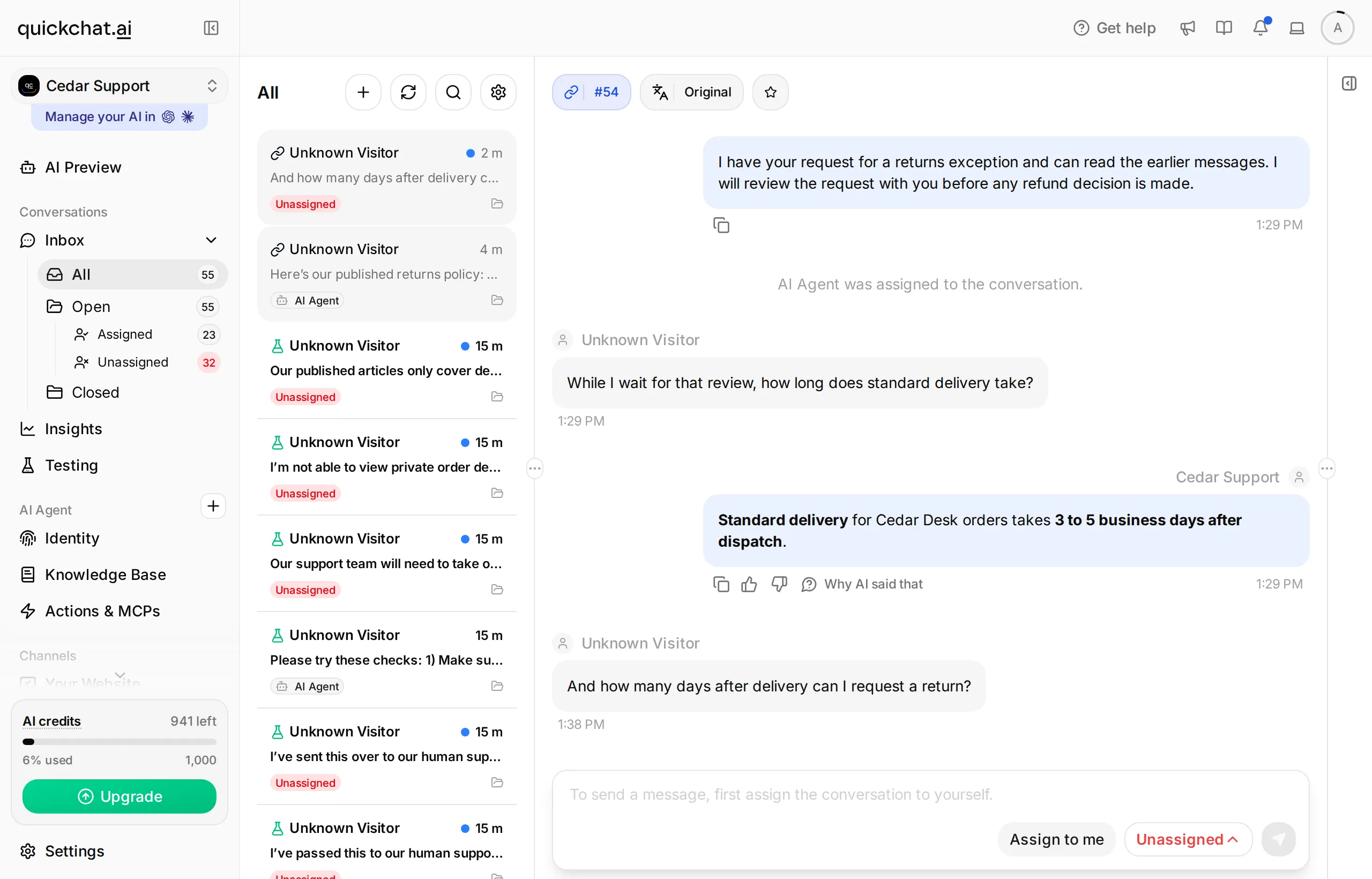Open the Unassigned assignee dropdown
The height and width of the screenshot is (879, 1372).
(1188, 839)
